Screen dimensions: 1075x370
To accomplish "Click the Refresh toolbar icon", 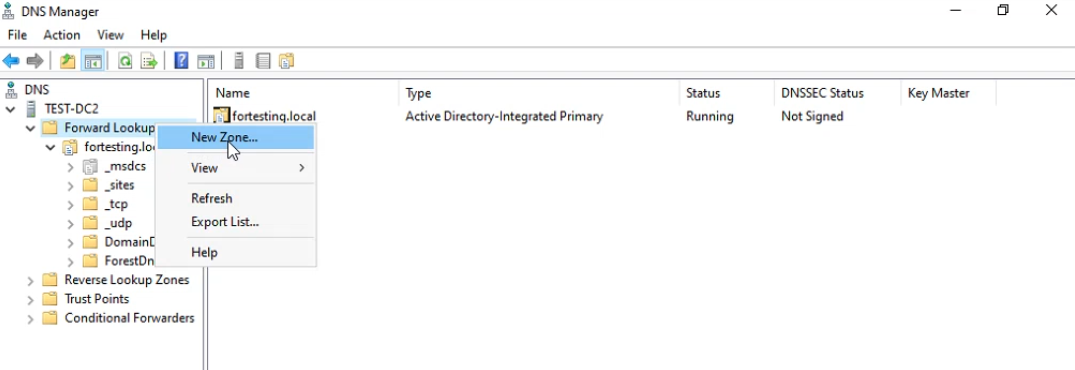I will (x=125, y=61).
